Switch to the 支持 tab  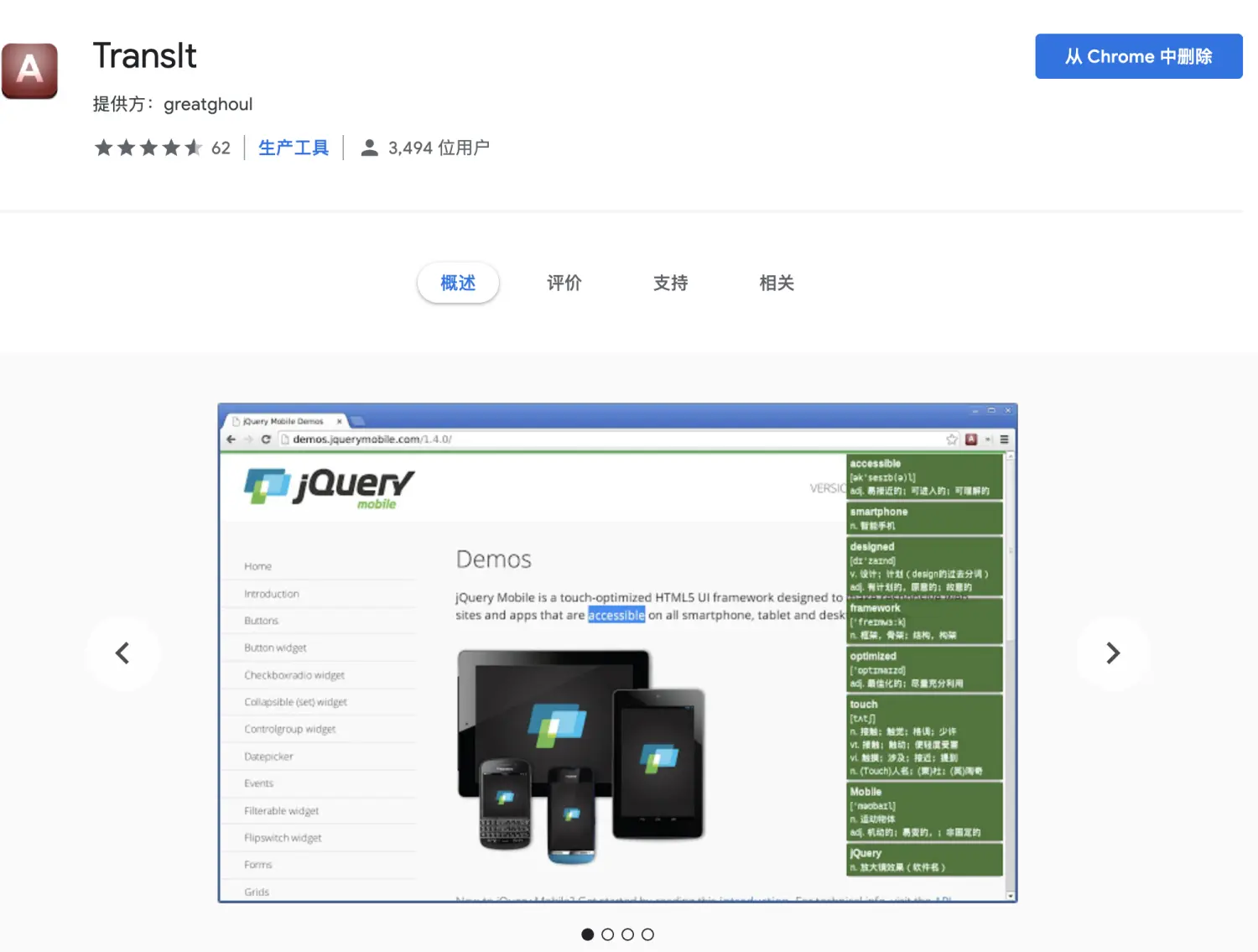pyautogui.click(x=670, y=283)
